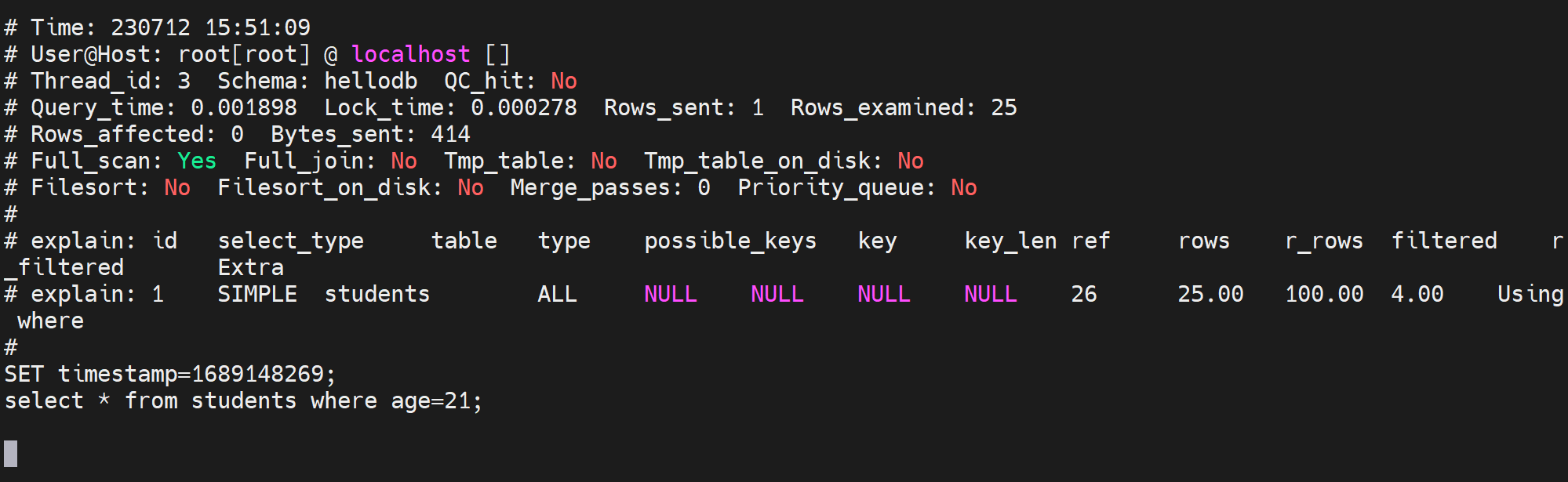
Task: Click the No value after Full_join
Action: (x=404, y=161)
